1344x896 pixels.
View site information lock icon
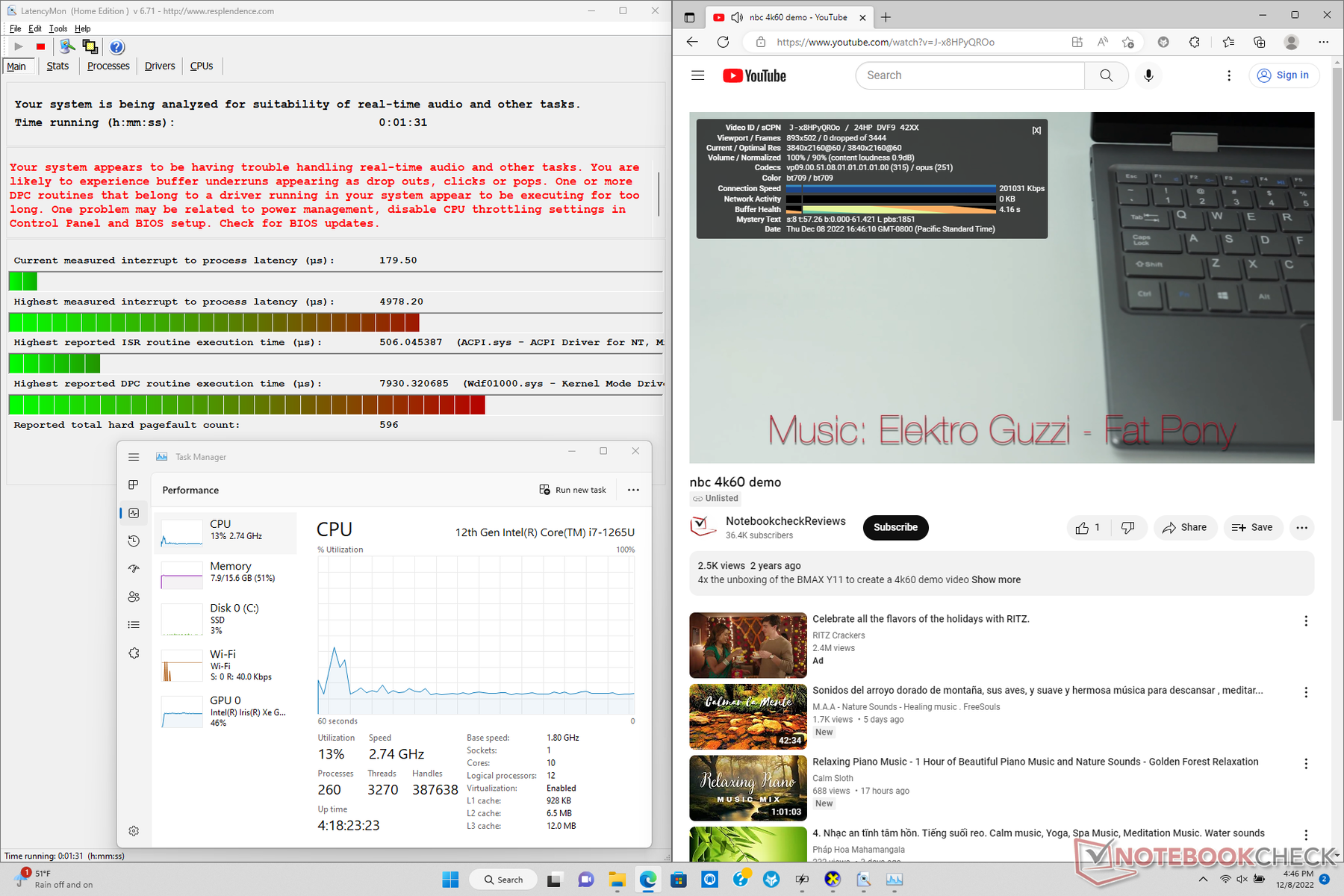click(761, 42)
